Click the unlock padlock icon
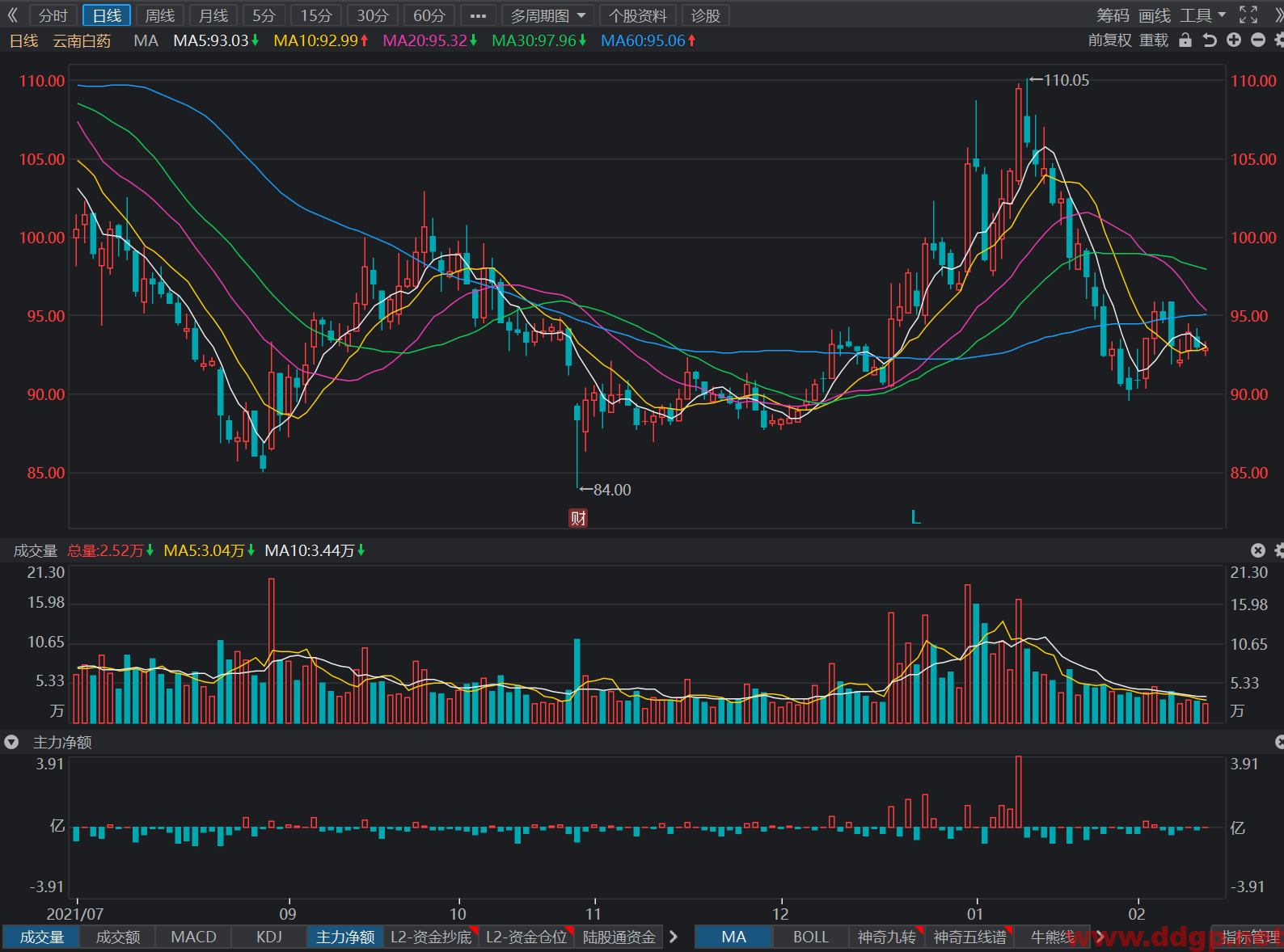This screenshot has height=952, width=1284. (1185, 40)
